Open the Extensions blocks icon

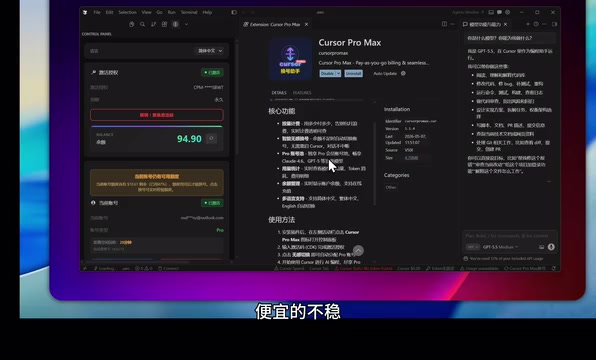pyautogui.click(x=164, y=24)
